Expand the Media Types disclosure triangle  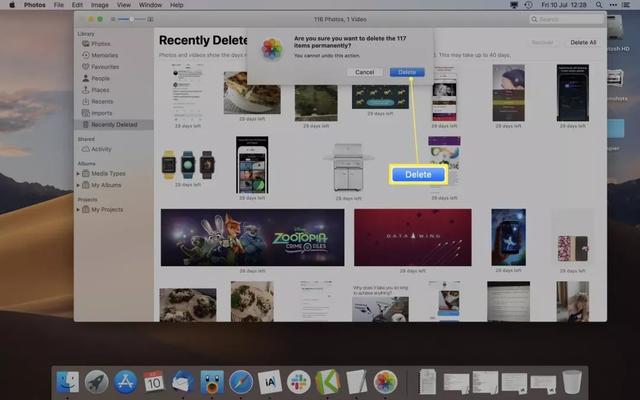pos(78,173)
